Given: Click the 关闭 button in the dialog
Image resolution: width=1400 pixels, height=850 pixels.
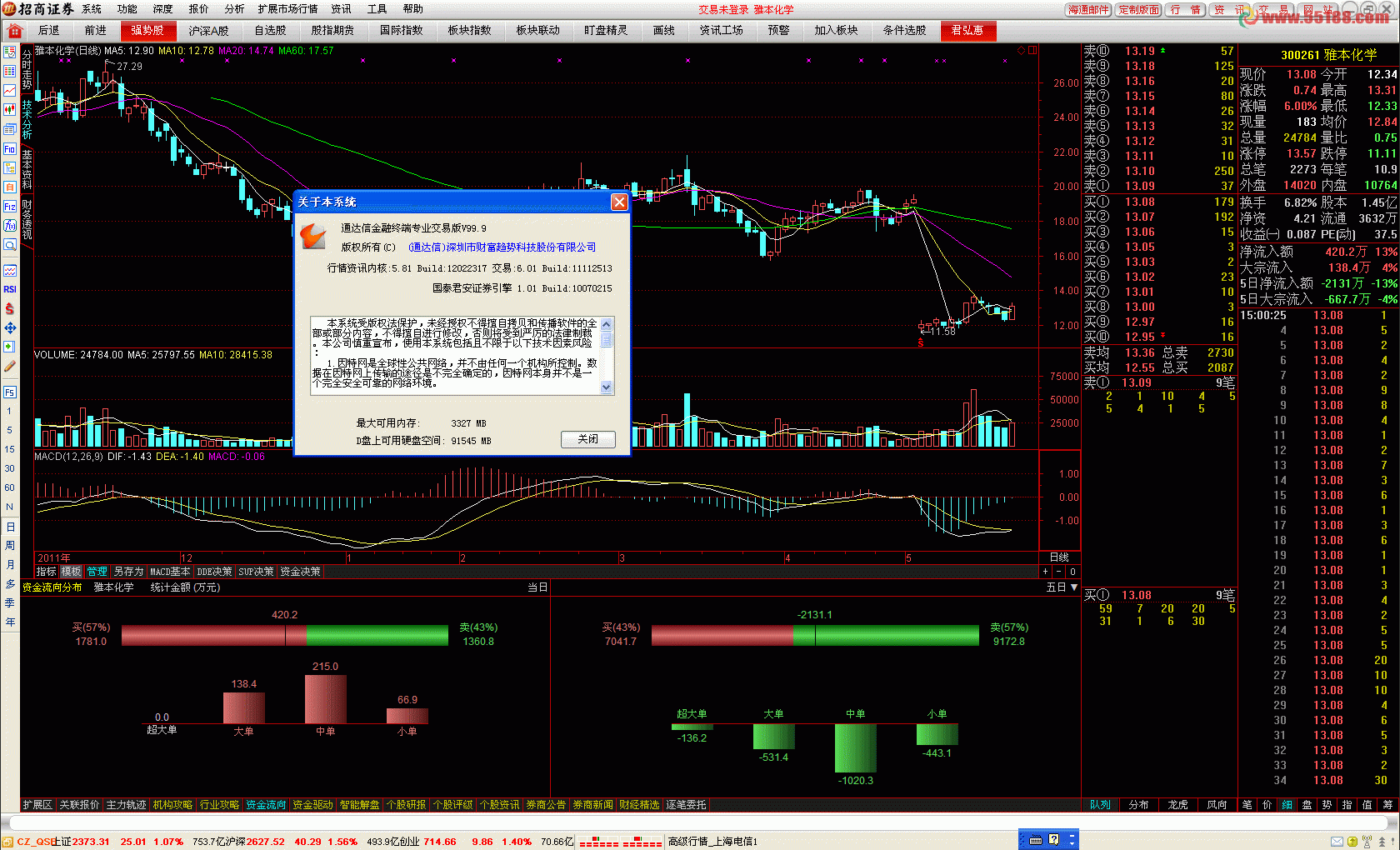Looking at the screenshot, I should (x=587, y=439).
